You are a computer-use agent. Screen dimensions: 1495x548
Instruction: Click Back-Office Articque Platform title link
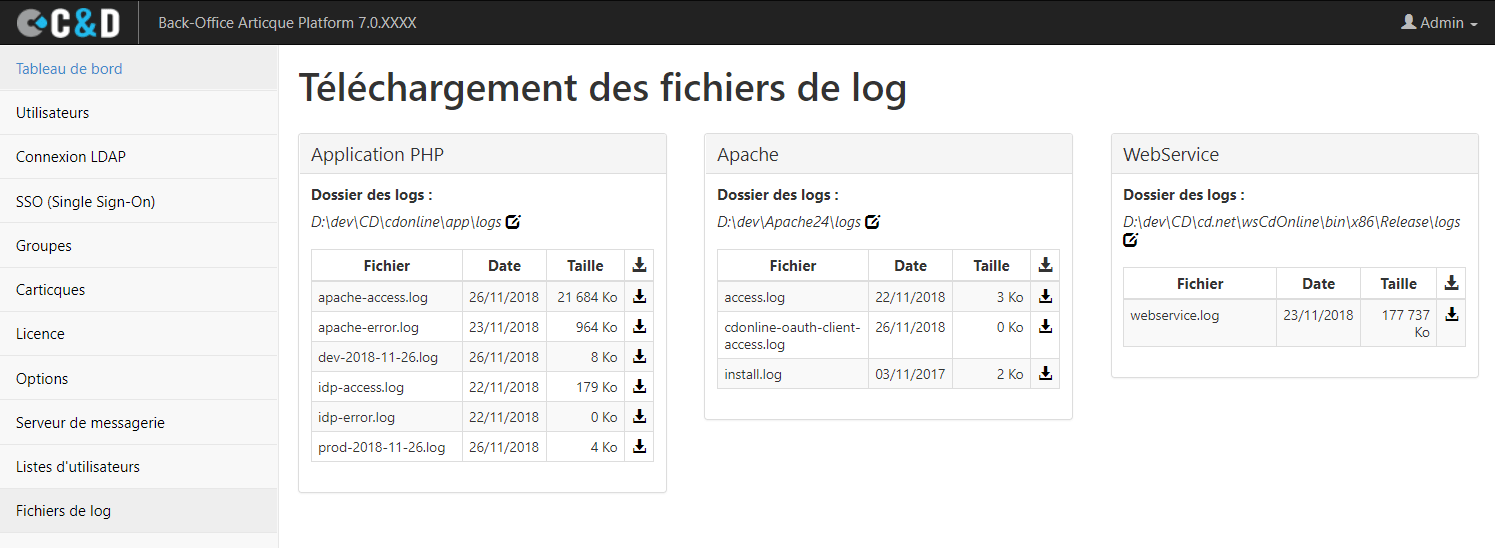pyautogui.click(x=287, y=23)
